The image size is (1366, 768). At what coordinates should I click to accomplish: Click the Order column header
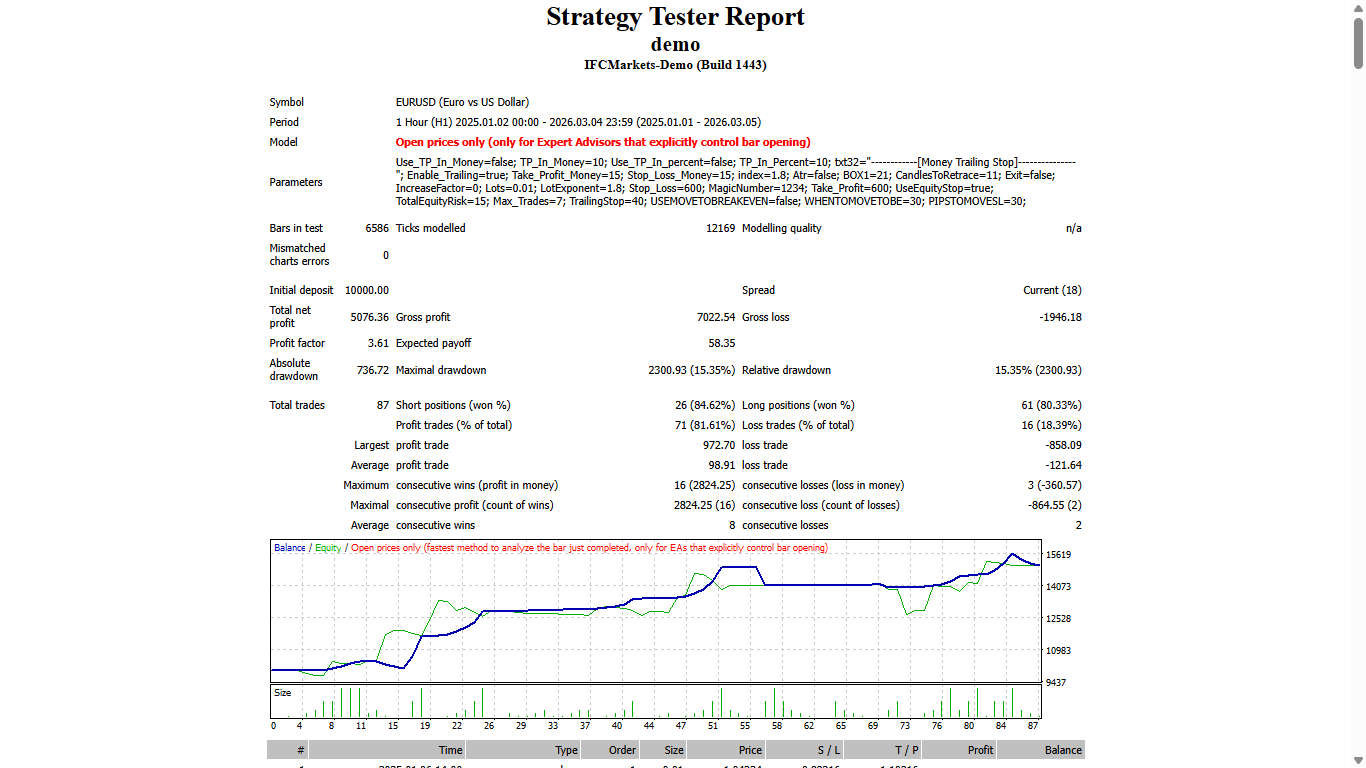click(621, 750)
